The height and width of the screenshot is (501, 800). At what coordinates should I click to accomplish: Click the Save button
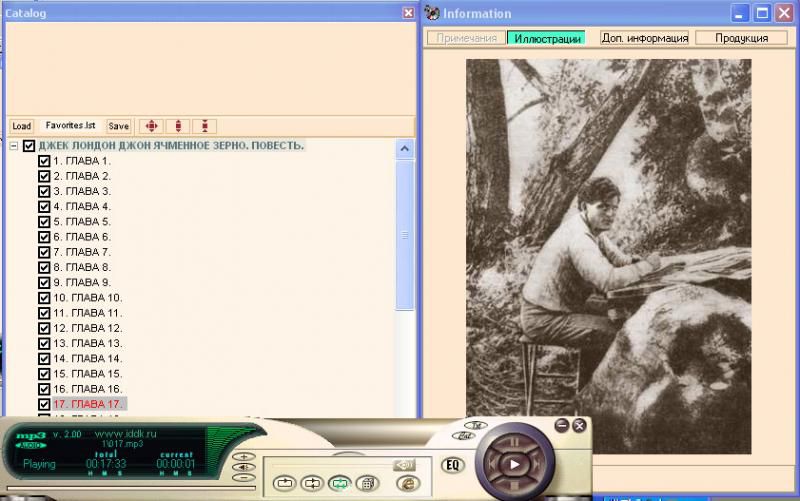click(x=119, y=126)
